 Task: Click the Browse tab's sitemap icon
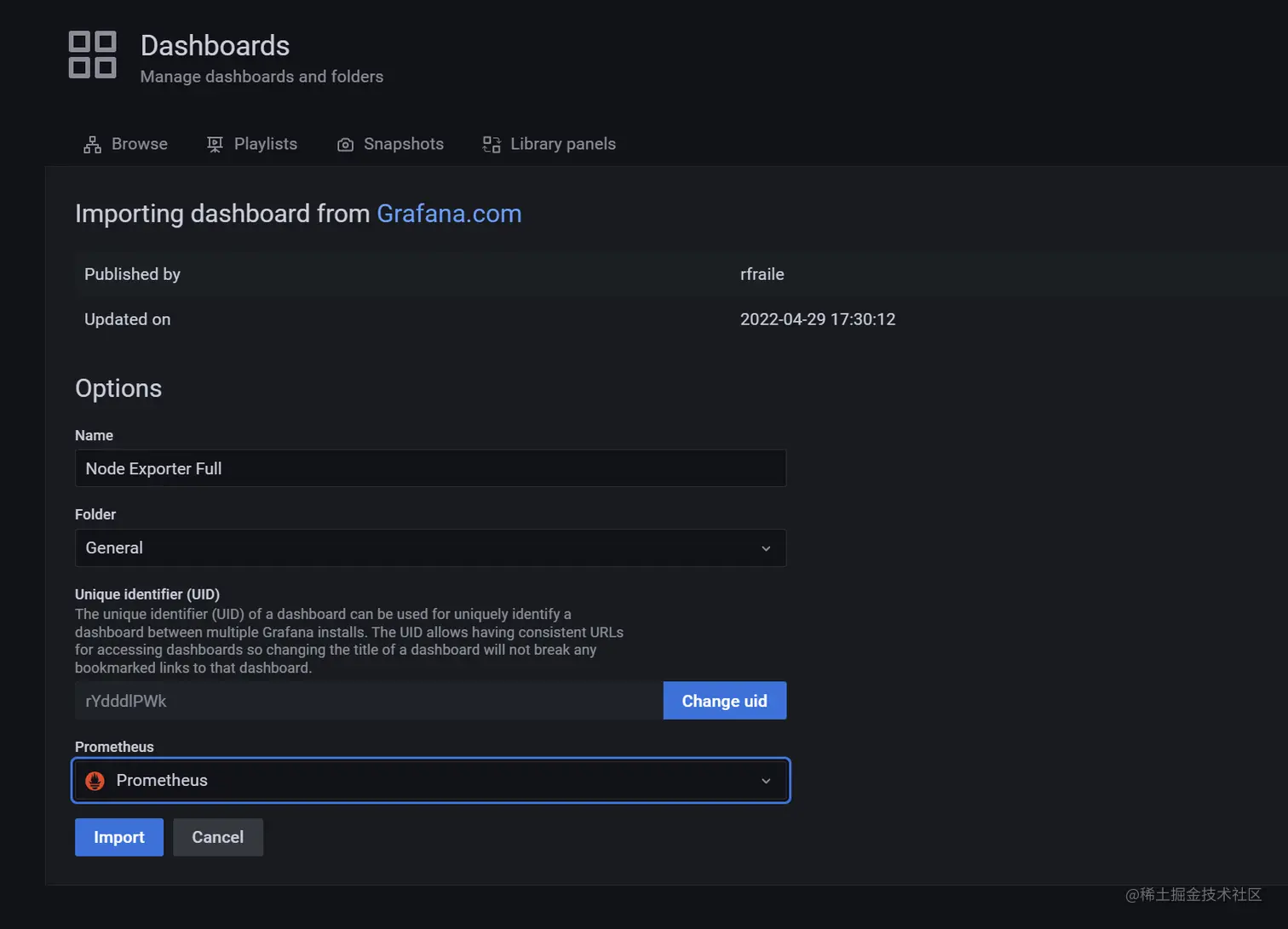tap(92, 145)
